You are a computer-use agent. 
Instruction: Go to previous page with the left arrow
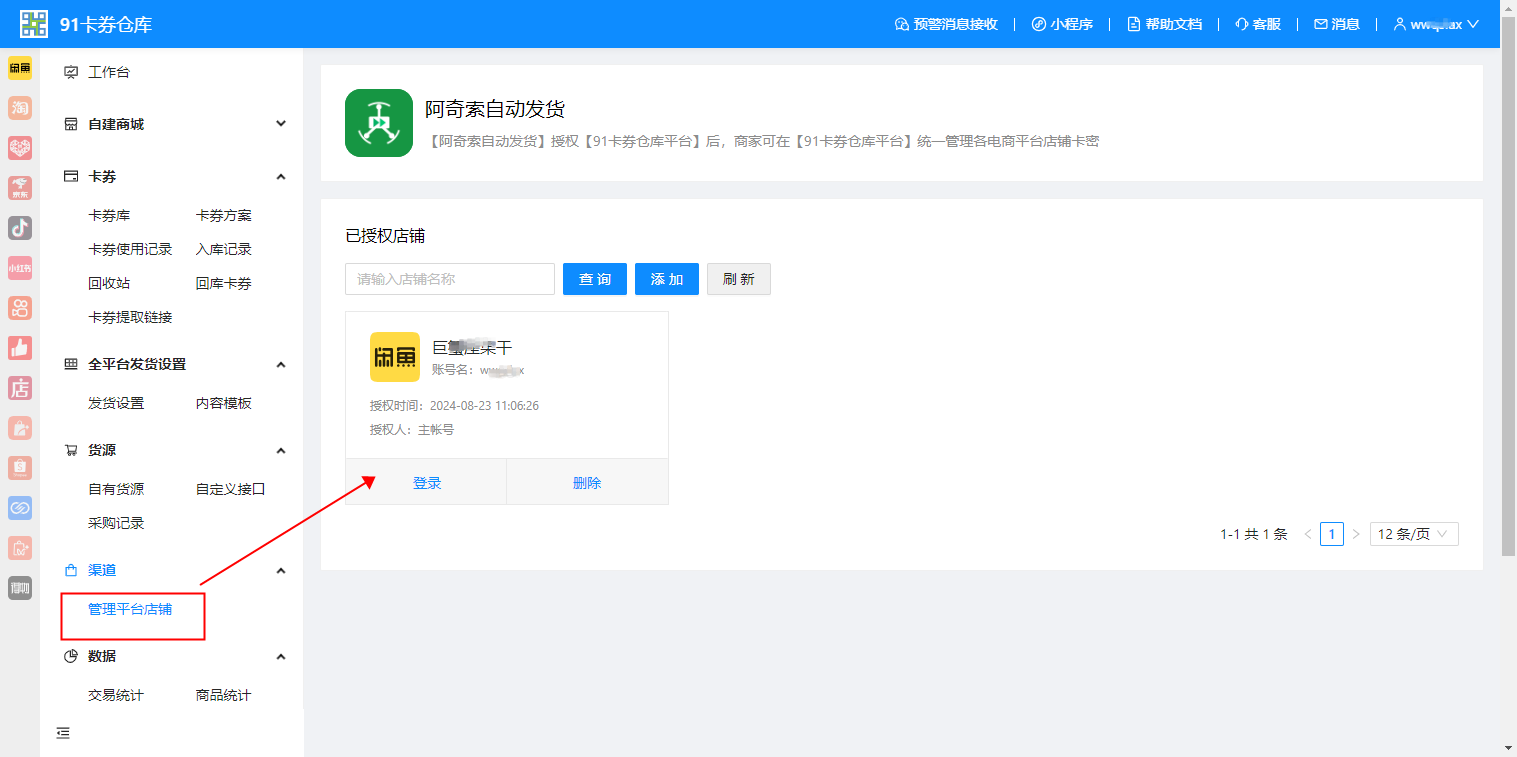point(1308,534)
